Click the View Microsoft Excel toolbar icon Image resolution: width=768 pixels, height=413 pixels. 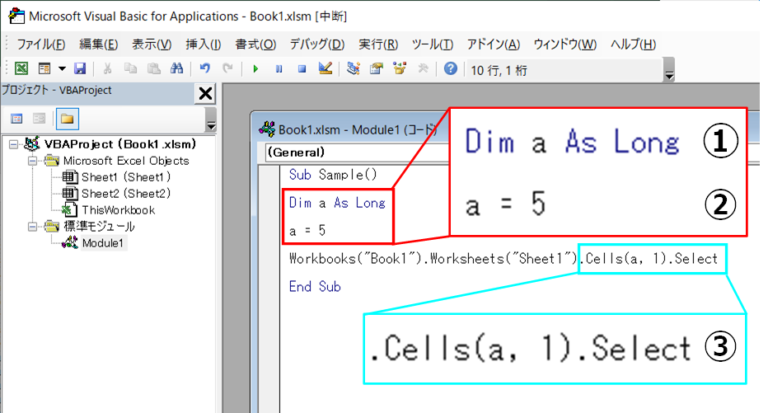tap(21, 69)
